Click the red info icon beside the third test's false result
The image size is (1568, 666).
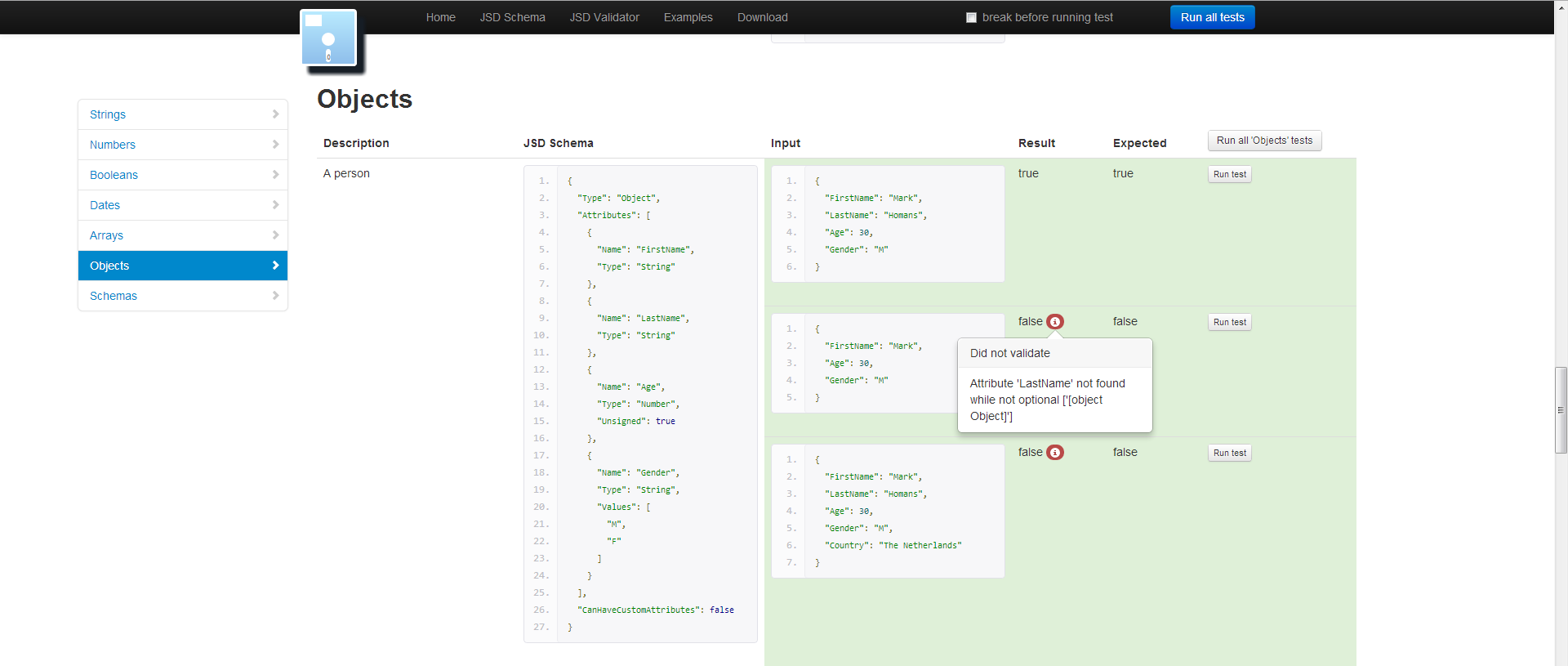click(1055, 453)
